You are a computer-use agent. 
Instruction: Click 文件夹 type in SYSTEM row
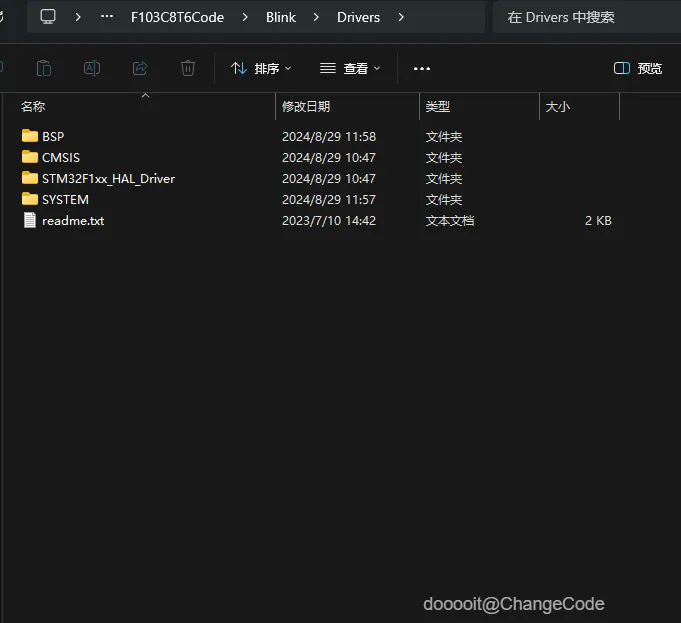(x=443, y=199)
